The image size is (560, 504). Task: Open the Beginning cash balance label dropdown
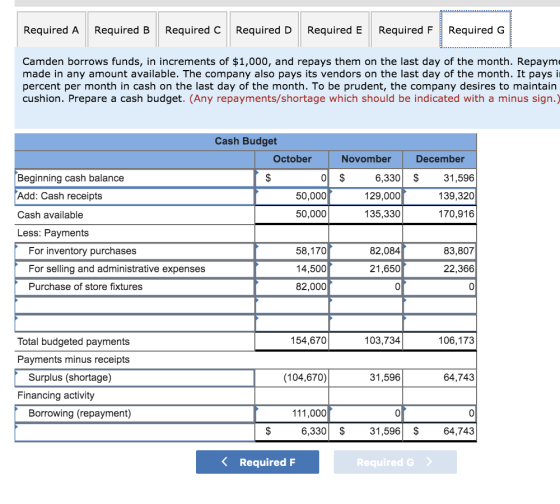pos(135,178)
